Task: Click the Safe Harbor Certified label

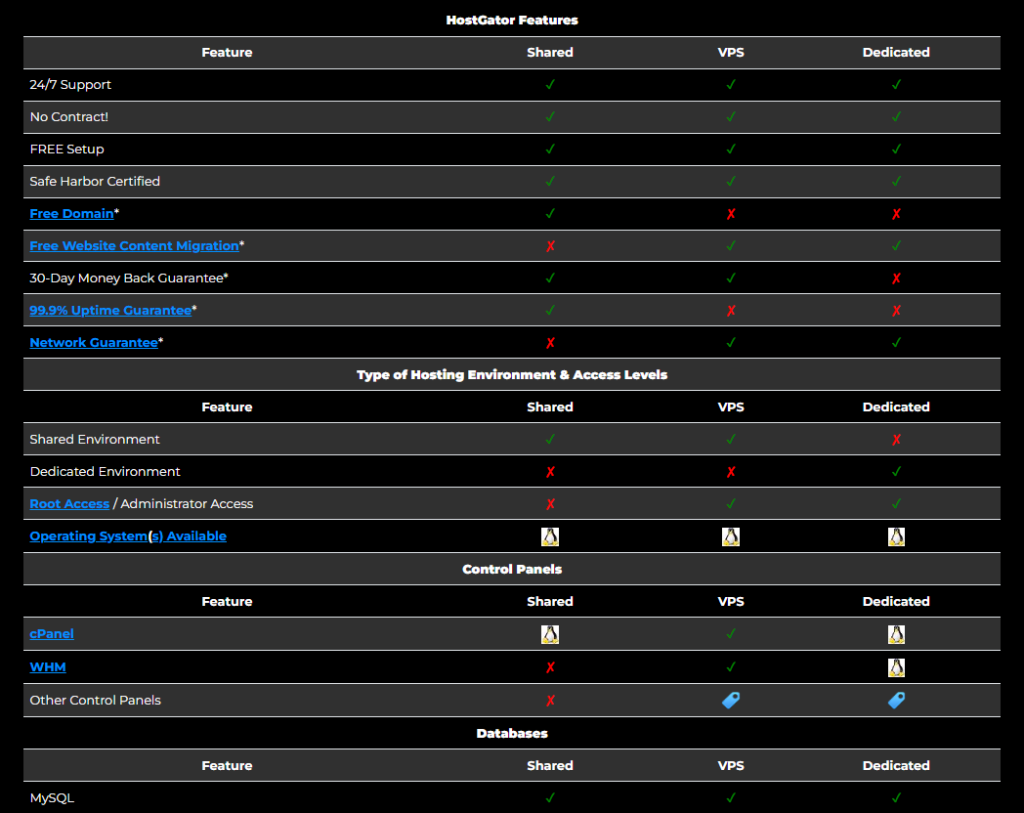Action: [95, 181]
